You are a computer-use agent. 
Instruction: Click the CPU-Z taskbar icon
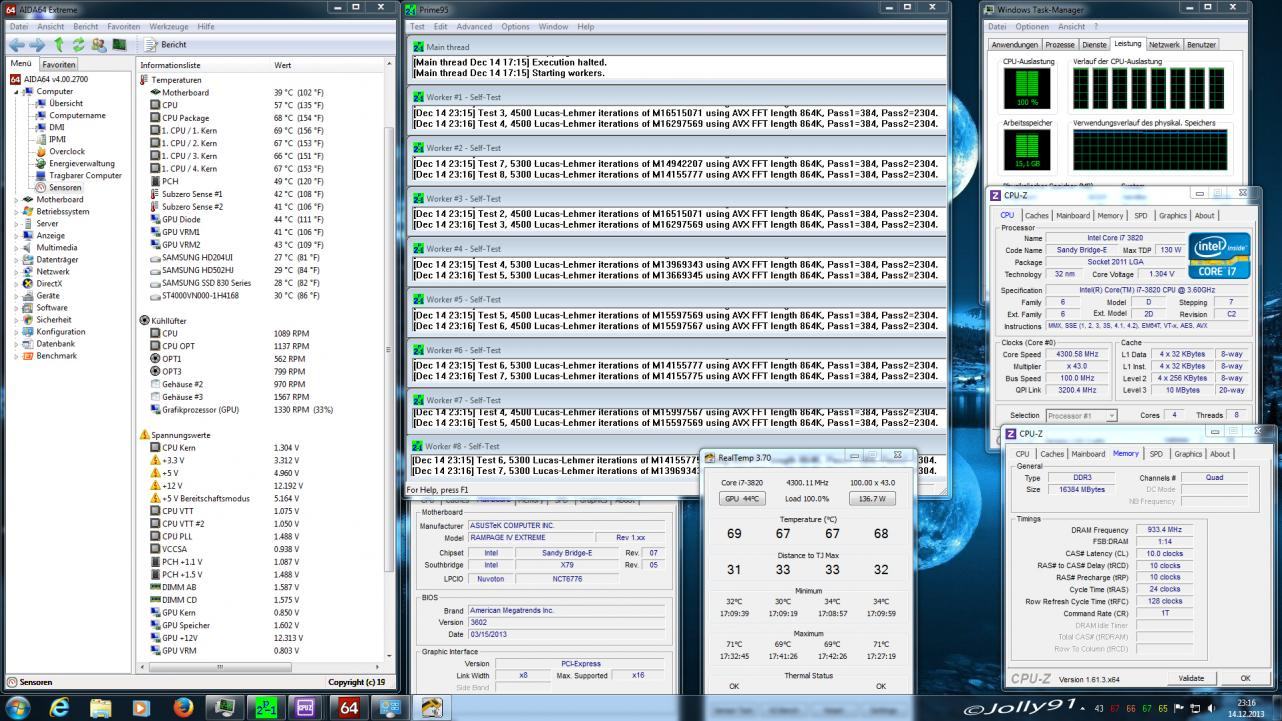(x=307, y=707)
